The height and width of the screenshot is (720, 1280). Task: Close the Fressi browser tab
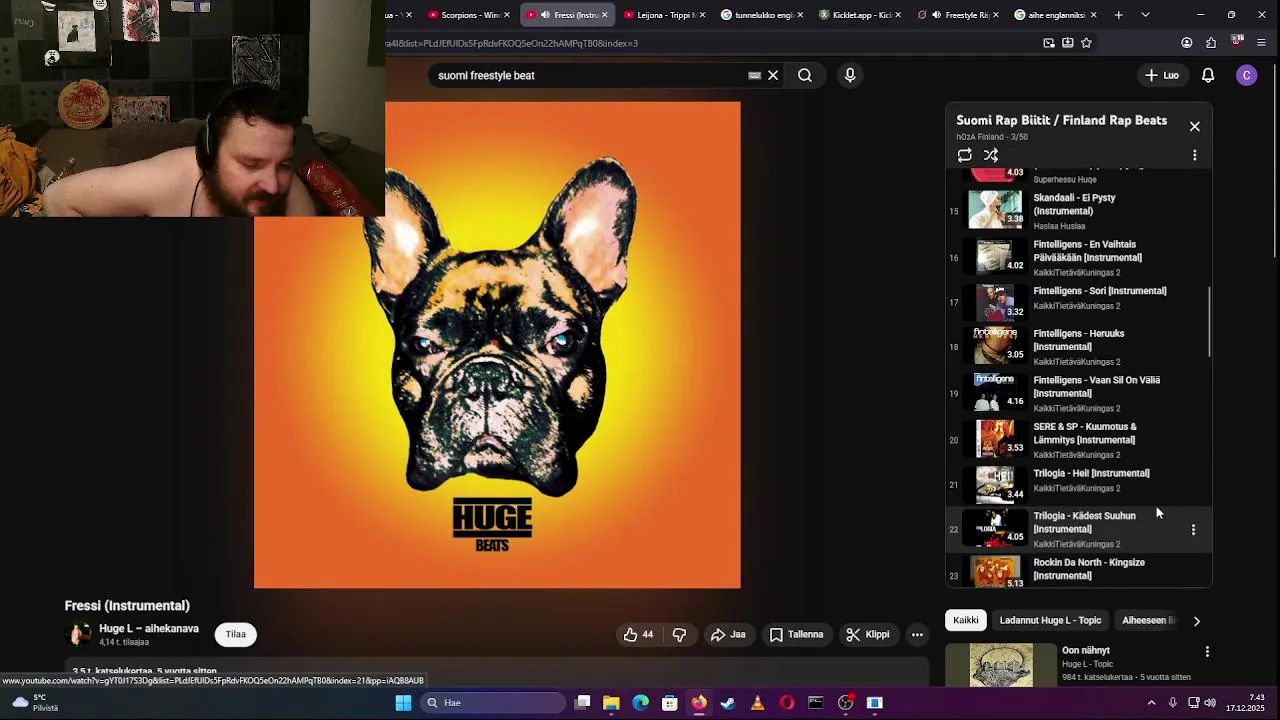point(604,15)
